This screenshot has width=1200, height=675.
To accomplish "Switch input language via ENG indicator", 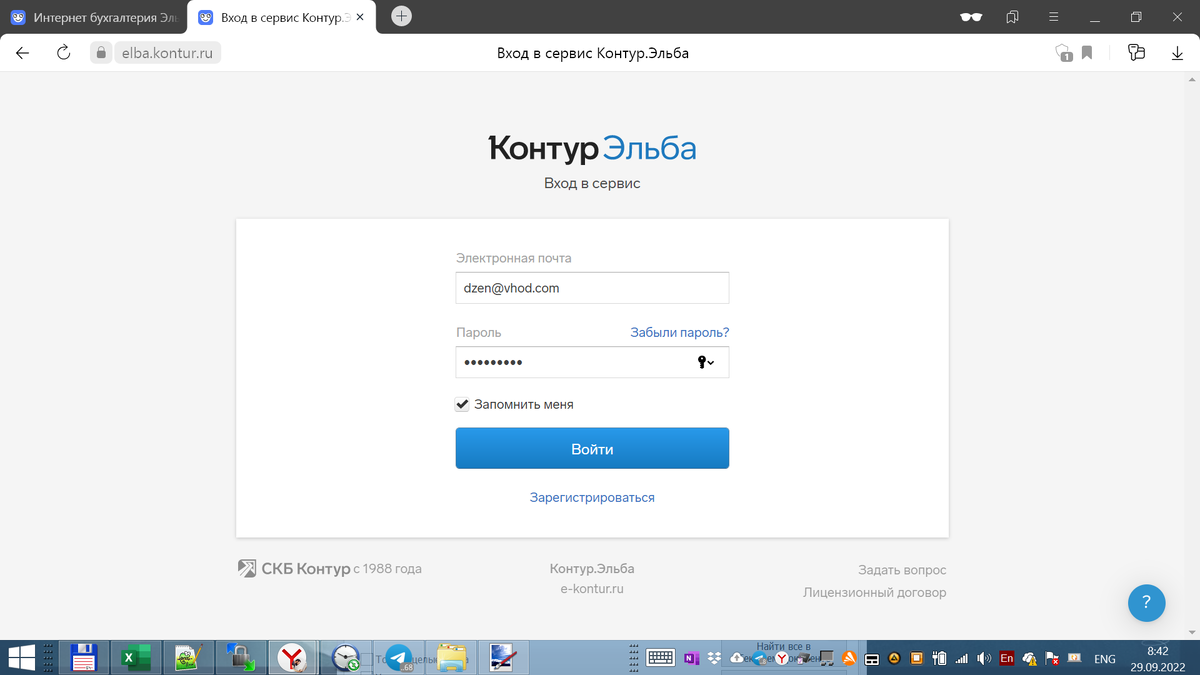I will [x=1105, y=658].
